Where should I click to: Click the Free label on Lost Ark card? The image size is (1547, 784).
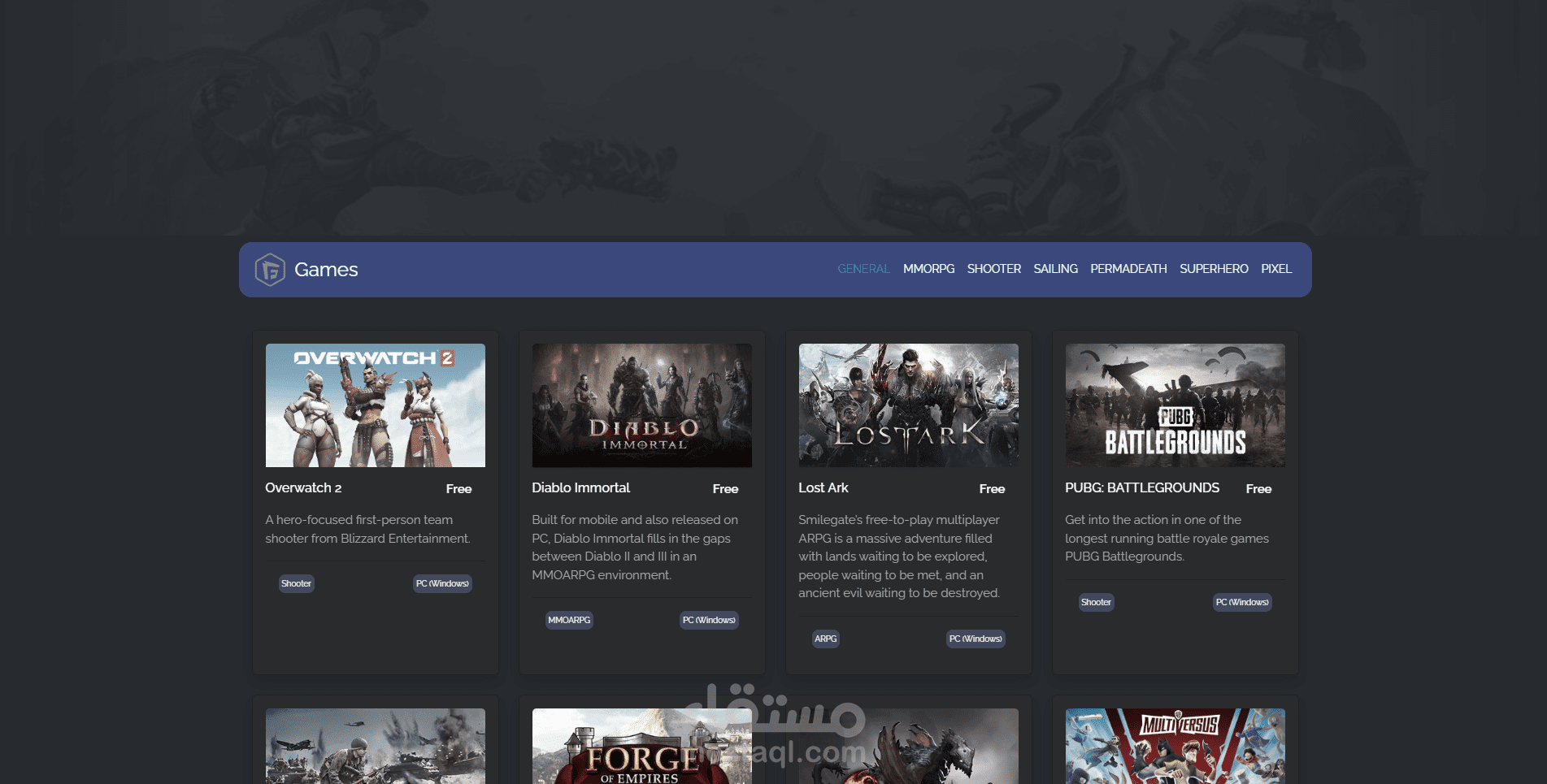click(x=992, y=488)
